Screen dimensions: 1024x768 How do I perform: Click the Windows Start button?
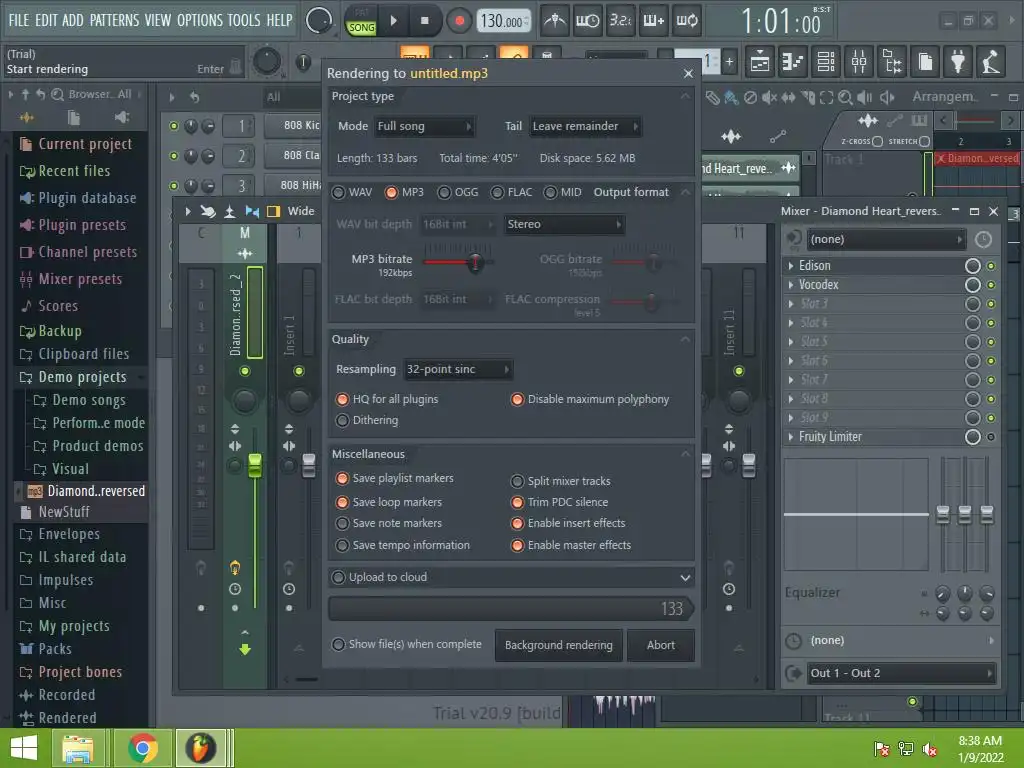tap(24, 748)
